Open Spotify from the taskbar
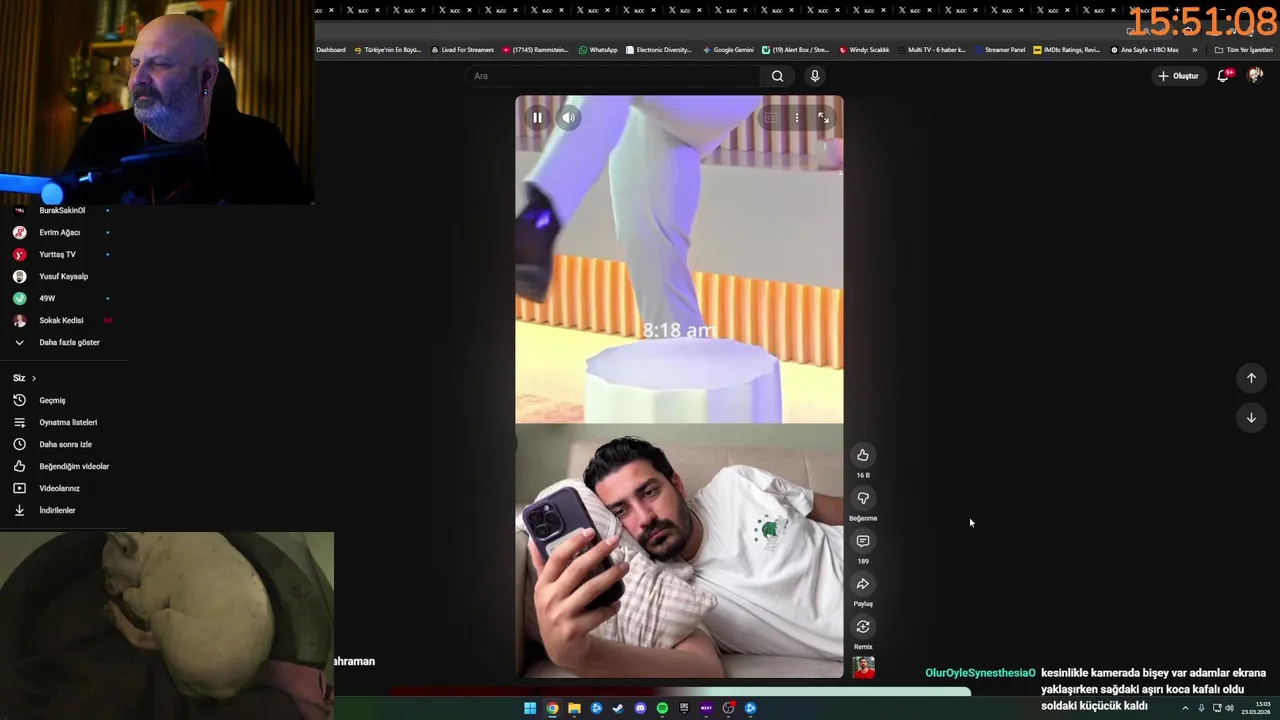Image resolution: width=1280 pixels, height=720 pixels. pos(662,708)
